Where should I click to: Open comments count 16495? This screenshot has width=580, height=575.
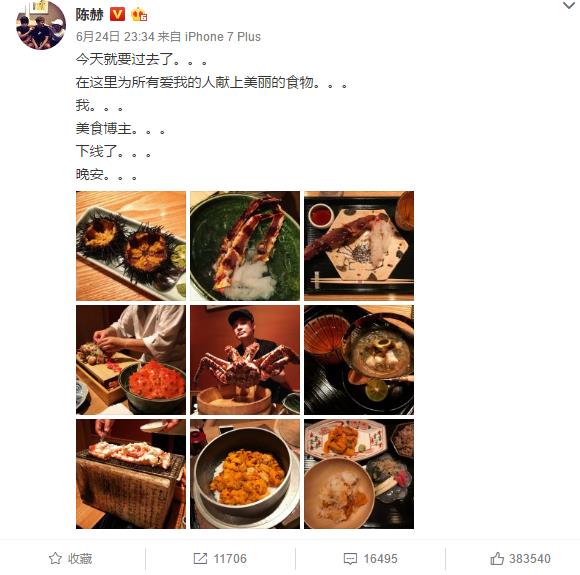pos(380,559)
